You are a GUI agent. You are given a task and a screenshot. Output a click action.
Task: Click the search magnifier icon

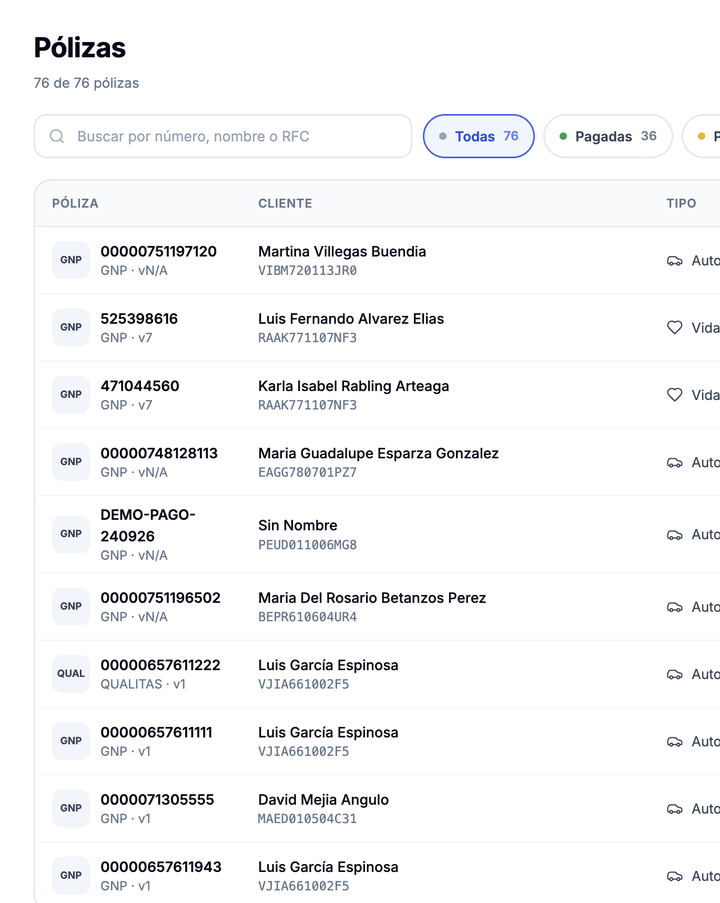(56, 136)
